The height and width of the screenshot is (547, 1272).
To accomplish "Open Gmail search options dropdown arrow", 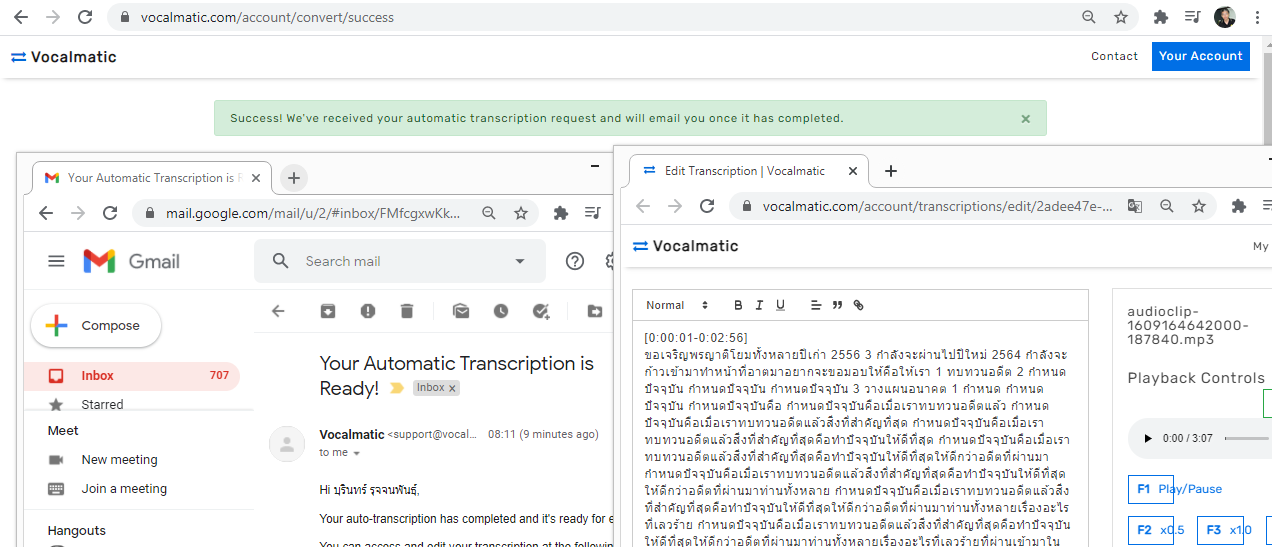I will point(520,261).
